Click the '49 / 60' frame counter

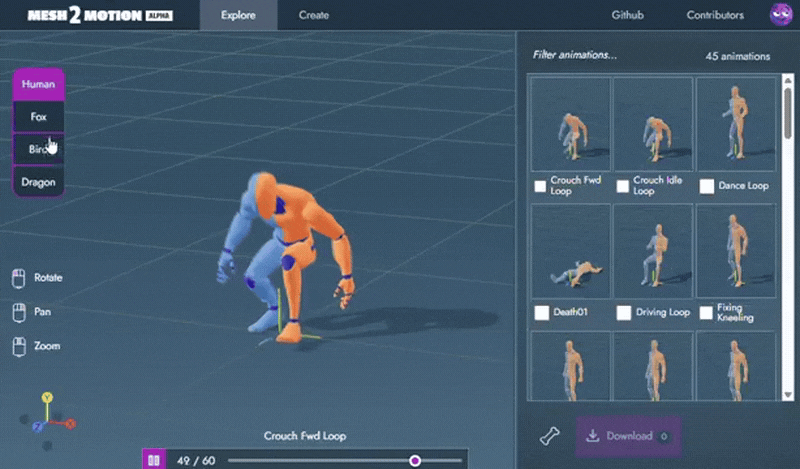[196, 461]
